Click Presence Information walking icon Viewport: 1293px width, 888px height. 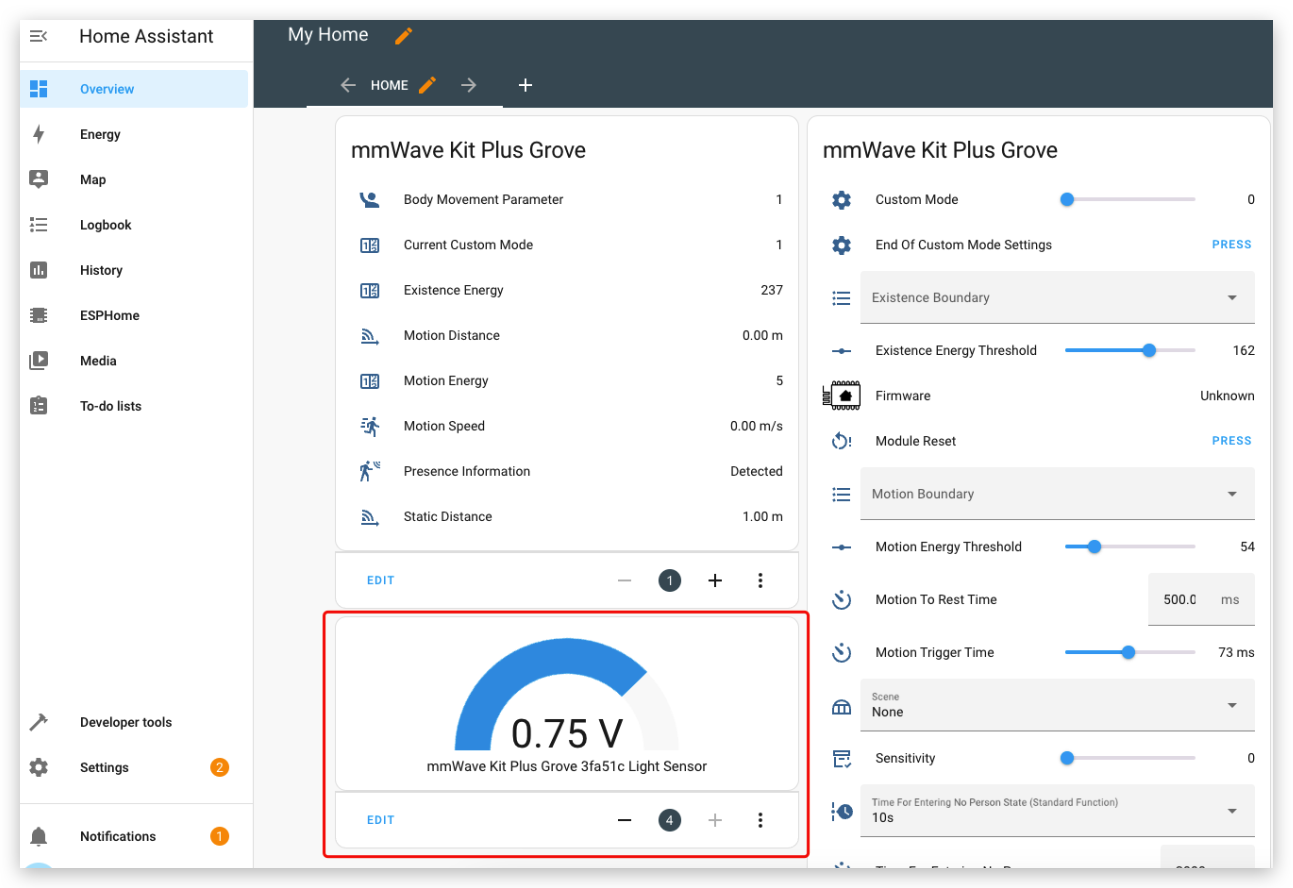pyautogui.click(x=369, y=471)
